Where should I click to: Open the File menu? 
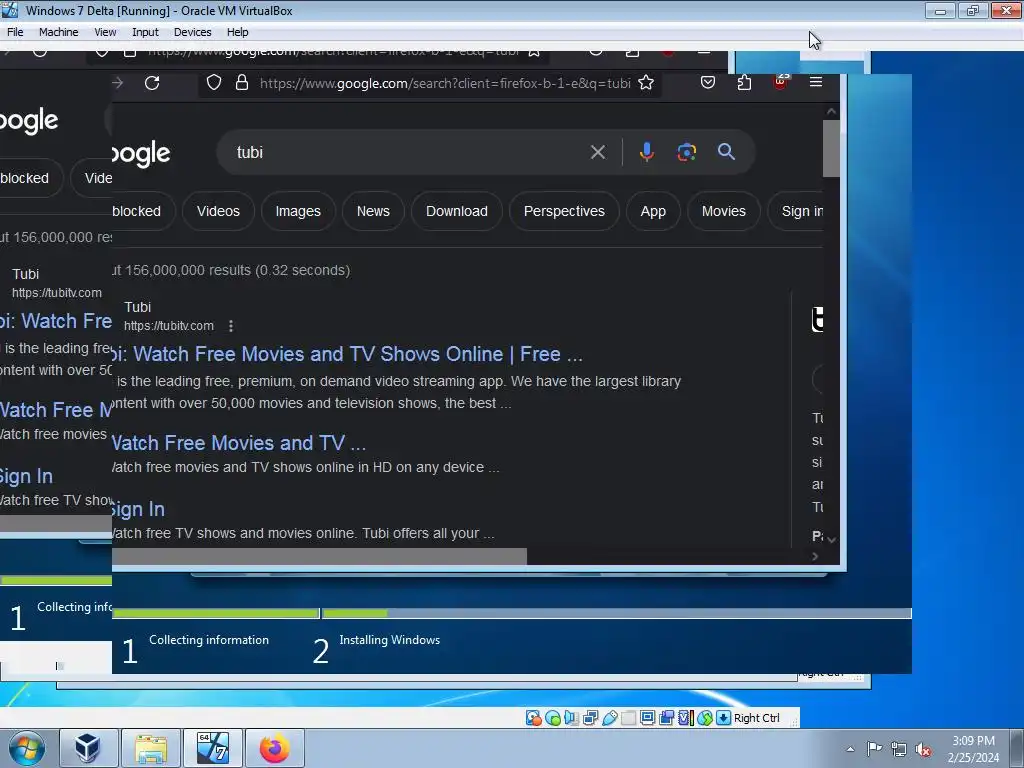tap(15, 32)
